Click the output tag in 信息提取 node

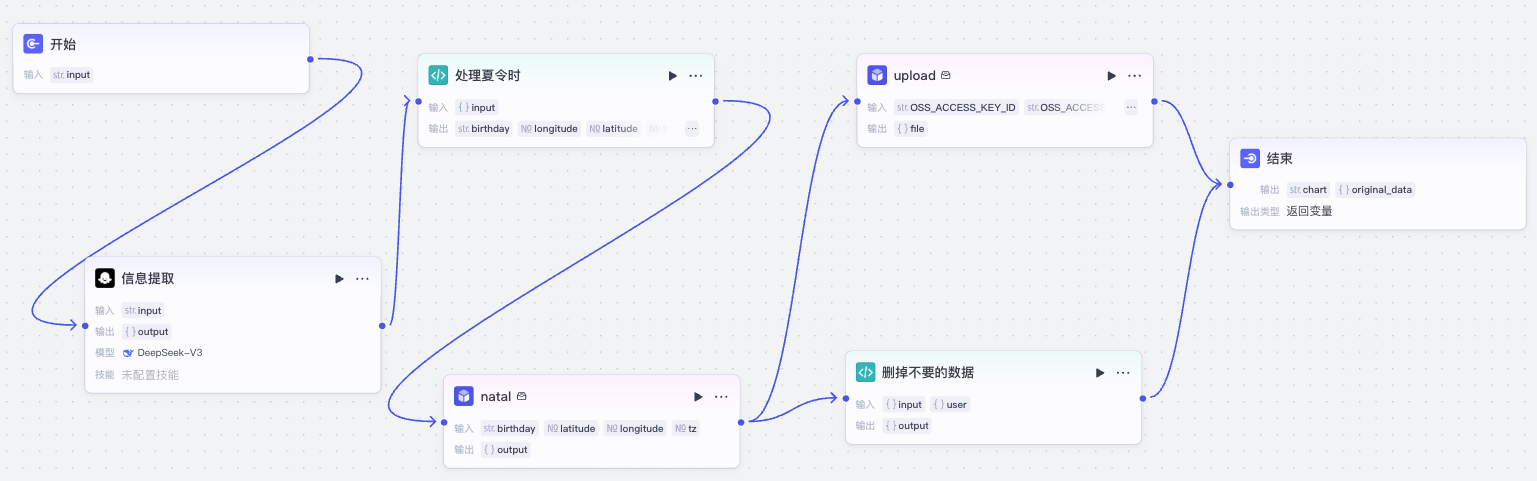click(147, 331)
